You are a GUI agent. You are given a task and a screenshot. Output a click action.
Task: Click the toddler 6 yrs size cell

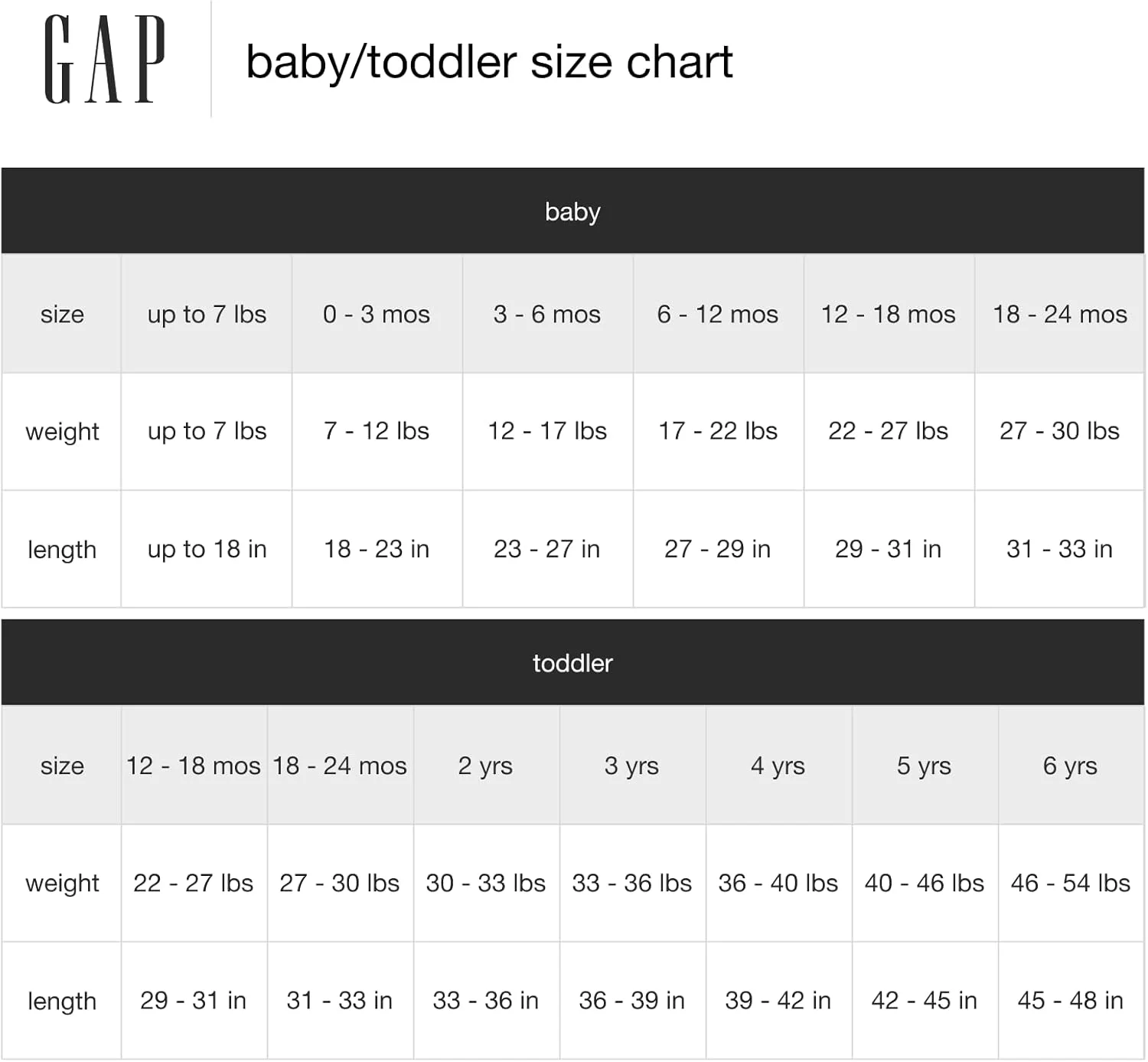pyautogui.click(x=1071, y=766)
